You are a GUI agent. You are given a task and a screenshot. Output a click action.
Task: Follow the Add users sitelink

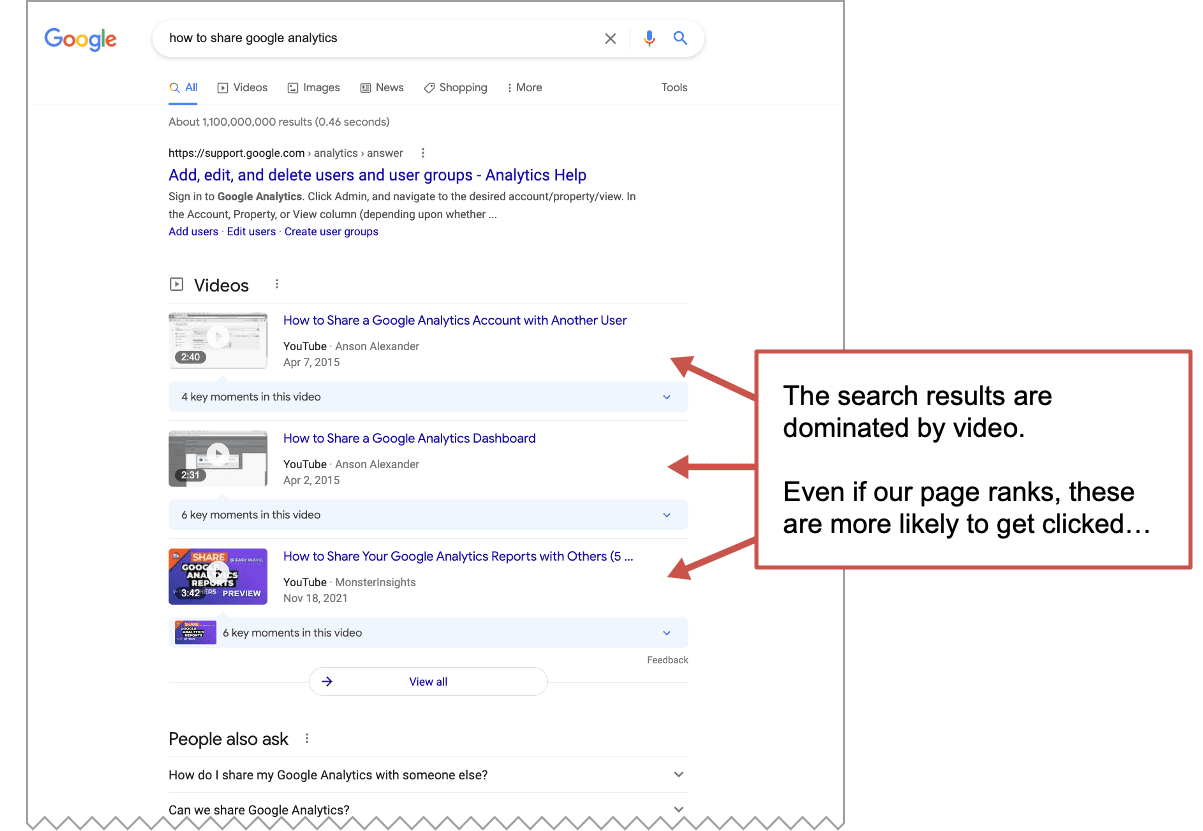(193, 232)
